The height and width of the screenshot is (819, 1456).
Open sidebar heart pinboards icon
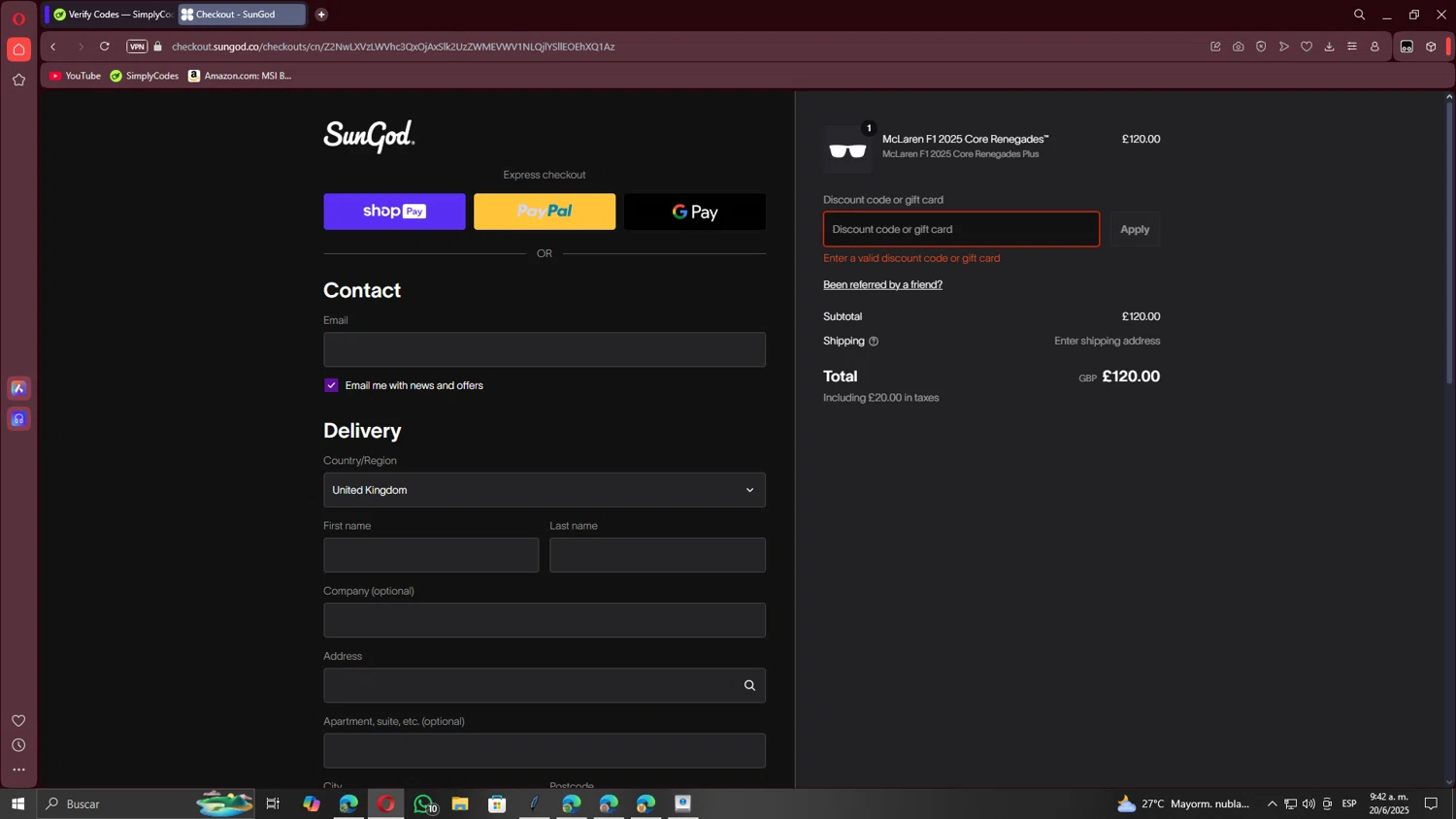pos(18,721)
